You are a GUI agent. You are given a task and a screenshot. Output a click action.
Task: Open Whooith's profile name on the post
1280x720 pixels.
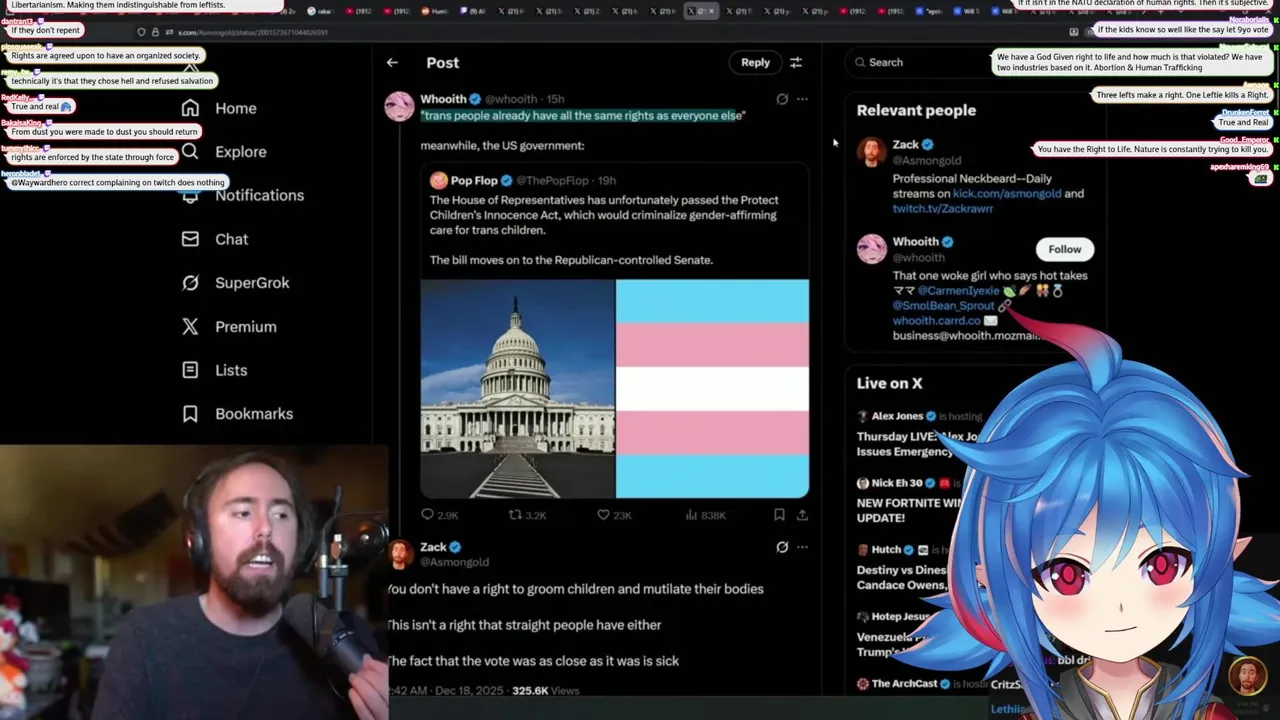(443, 99)
